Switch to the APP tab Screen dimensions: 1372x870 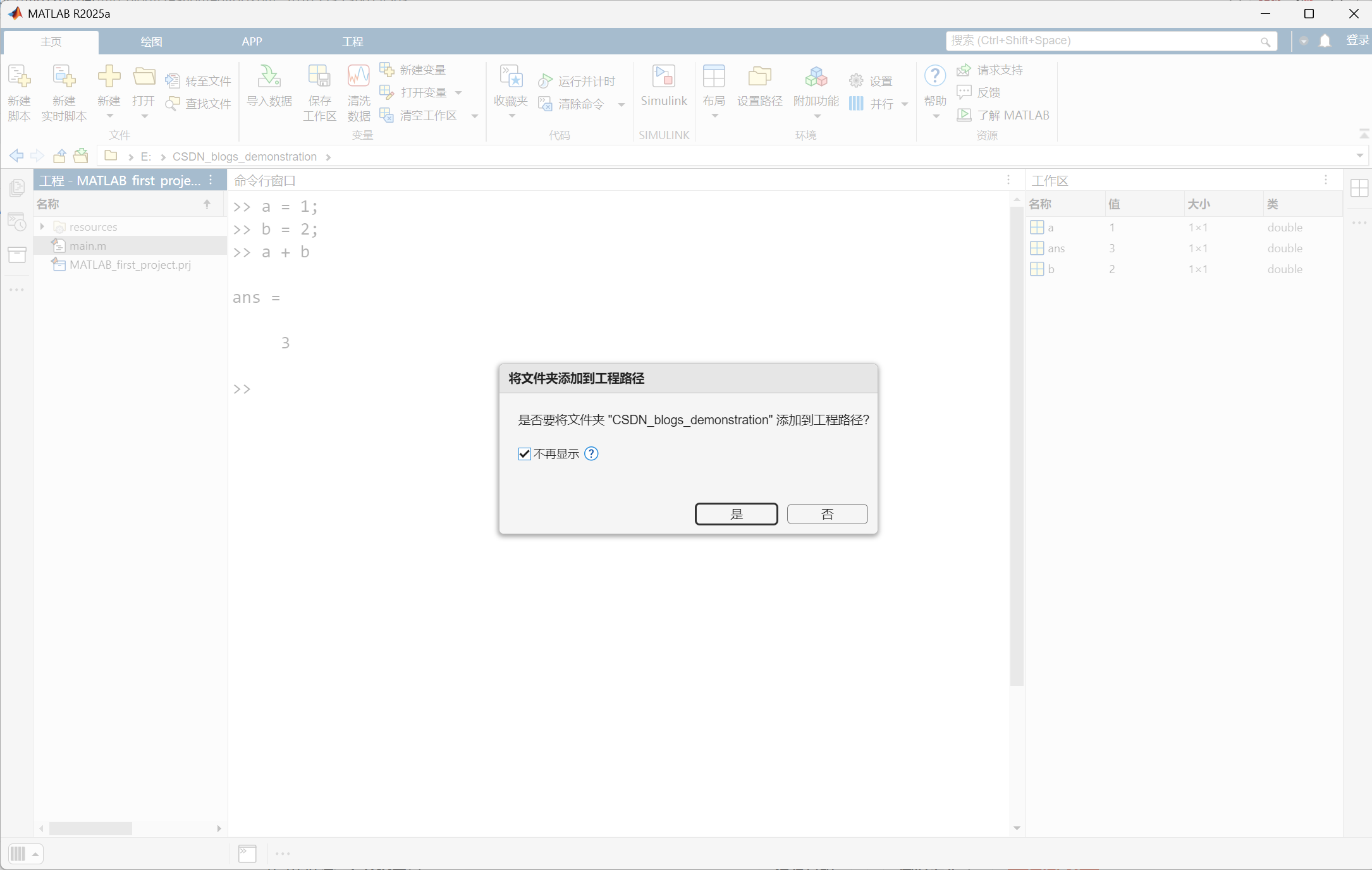point(252,42)
